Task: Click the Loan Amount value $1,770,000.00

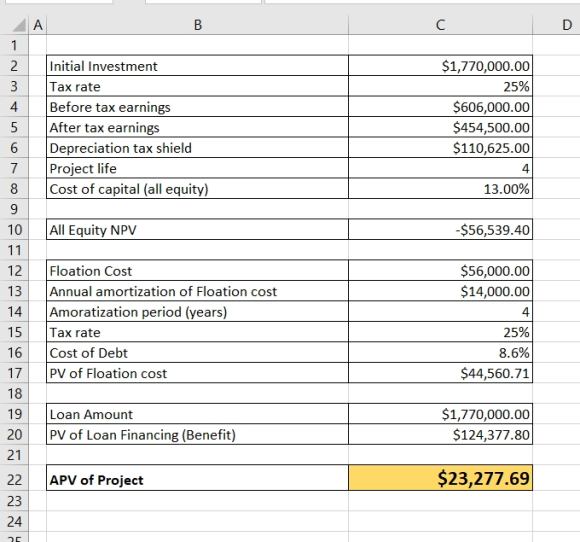Action: [x=440, y=414]
